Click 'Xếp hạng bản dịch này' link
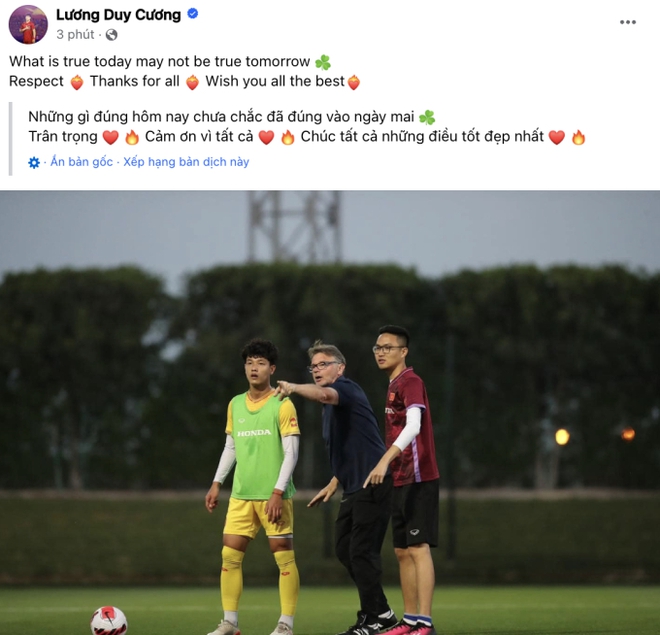This screenshot has height=635, width=660. (186, 162)
